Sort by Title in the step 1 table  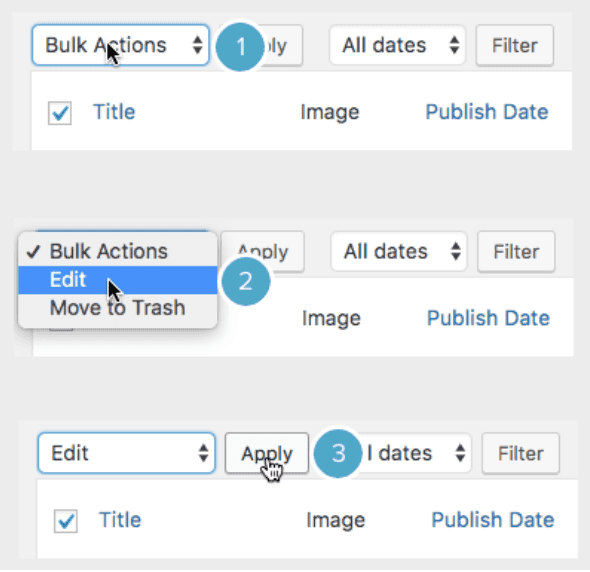pos(114,112)
